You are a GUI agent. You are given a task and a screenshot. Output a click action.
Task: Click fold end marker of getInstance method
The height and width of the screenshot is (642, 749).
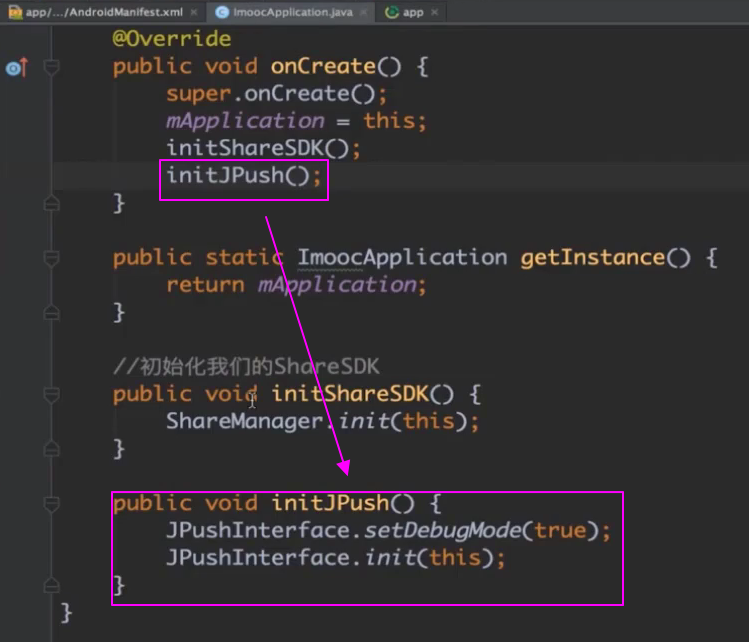[x=52, y=312]
